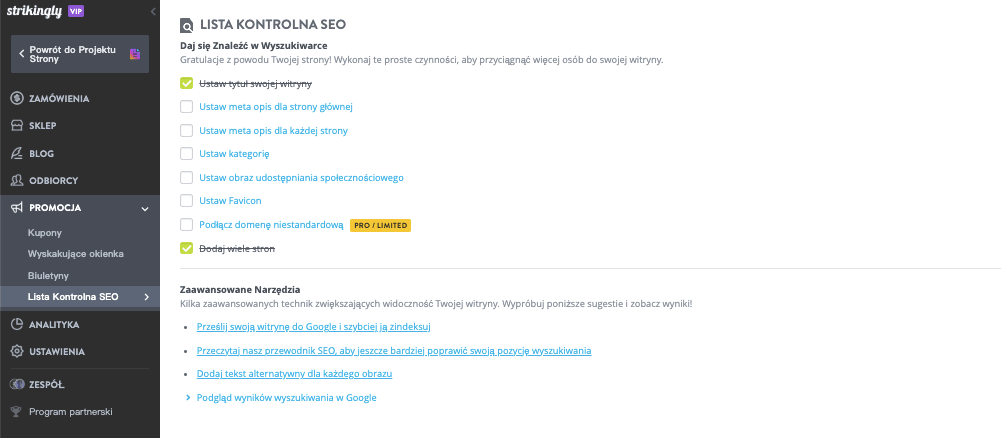Tick the Ustaw Favicon checkbox
The height and width of the screenshot is (438, 1006).
pyautogui.click(x=187, y=201)
